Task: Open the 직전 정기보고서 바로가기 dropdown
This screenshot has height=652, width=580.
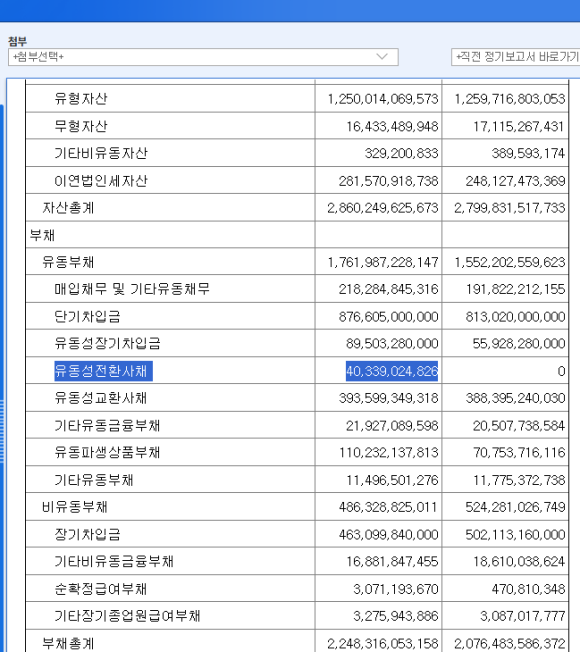Action: coord(515,57)
